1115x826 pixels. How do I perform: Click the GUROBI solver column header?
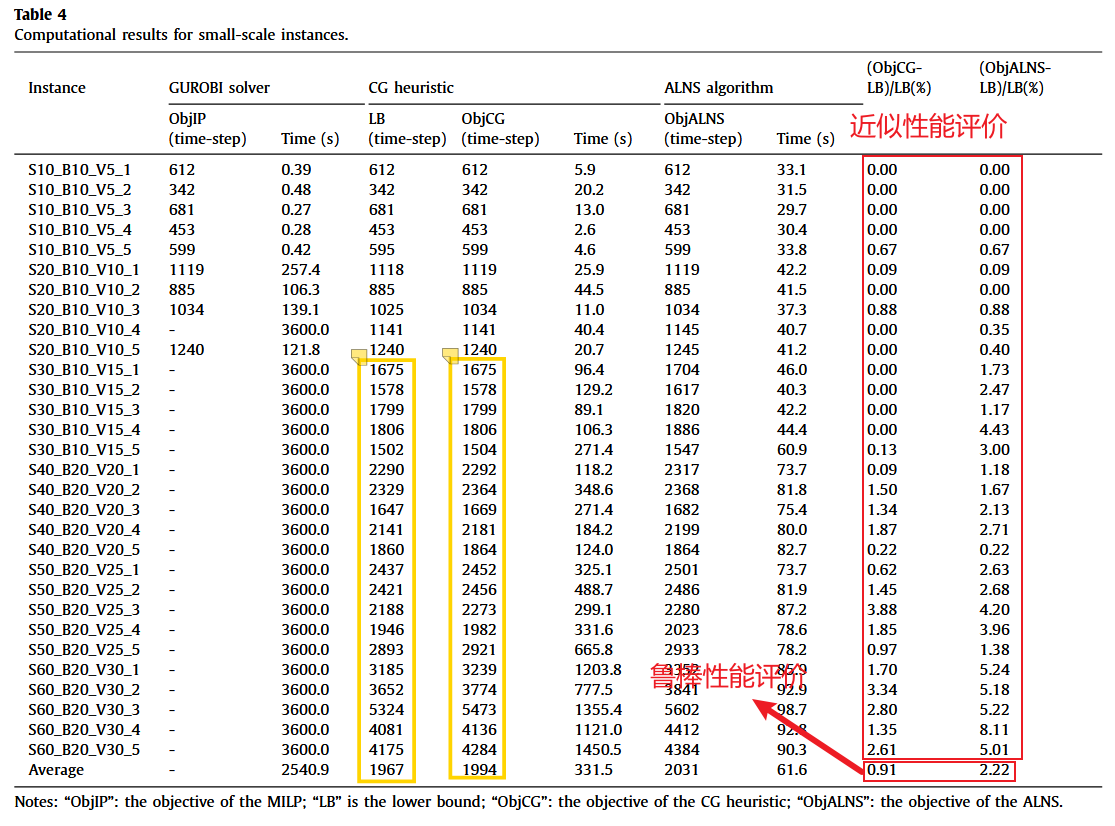[x=219, y=88]
